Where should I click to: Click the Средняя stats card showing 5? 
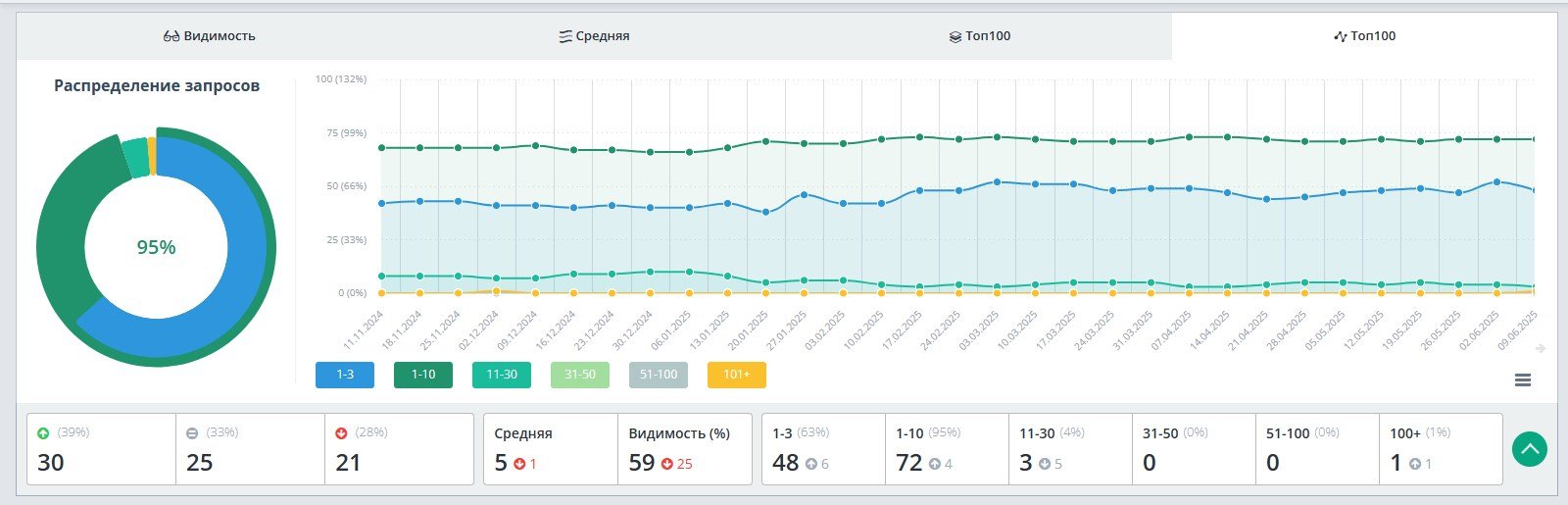[x=550, y=450]
